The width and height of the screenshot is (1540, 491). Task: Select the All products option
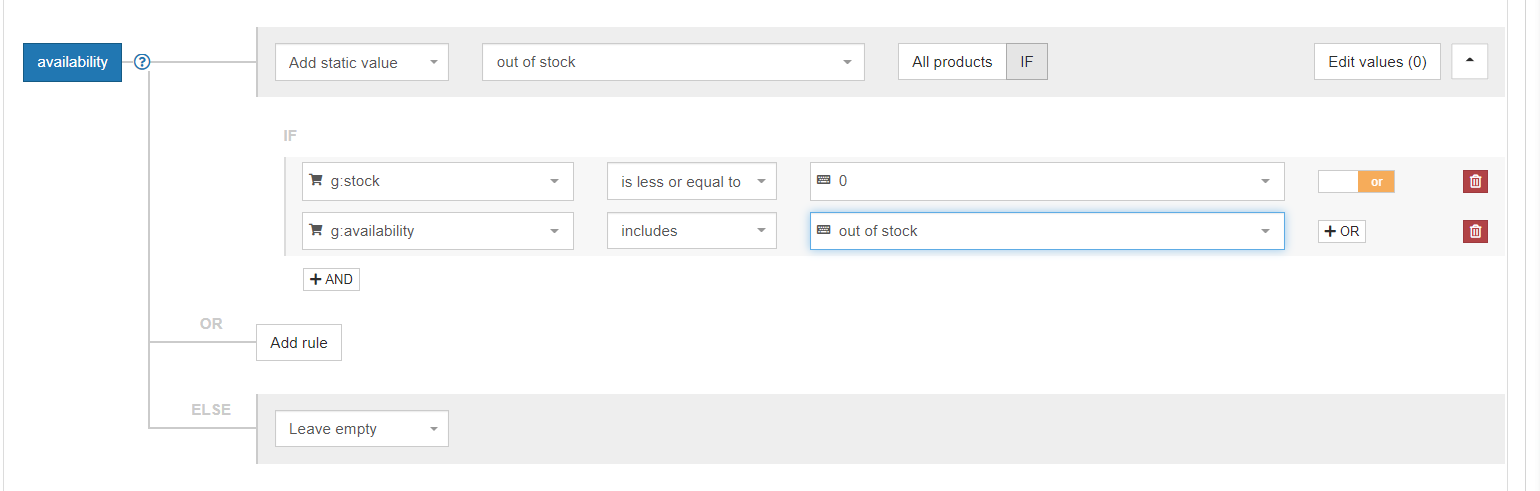pyautogui.click(x=952, y=62)
